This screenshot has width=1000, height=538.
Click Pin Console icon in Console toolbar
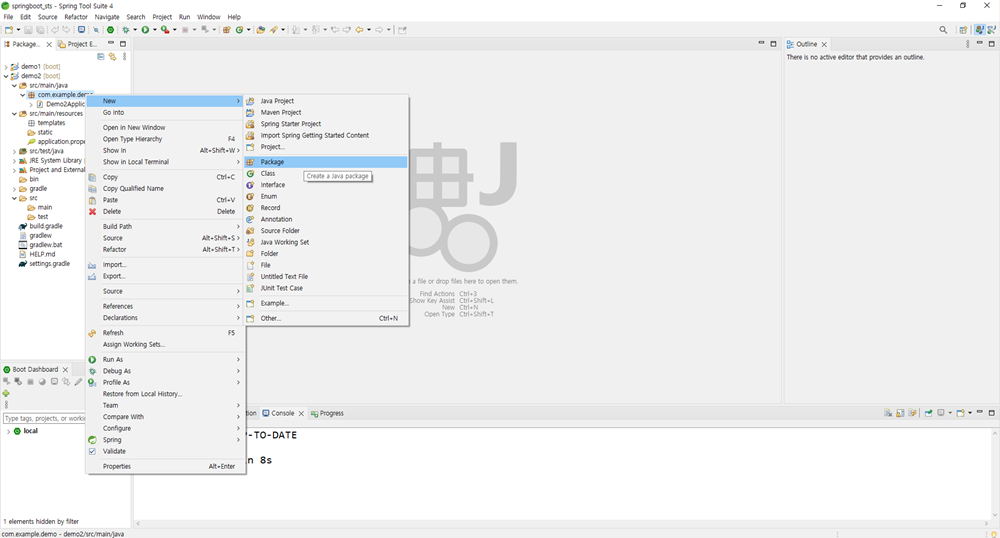point(929,413)
